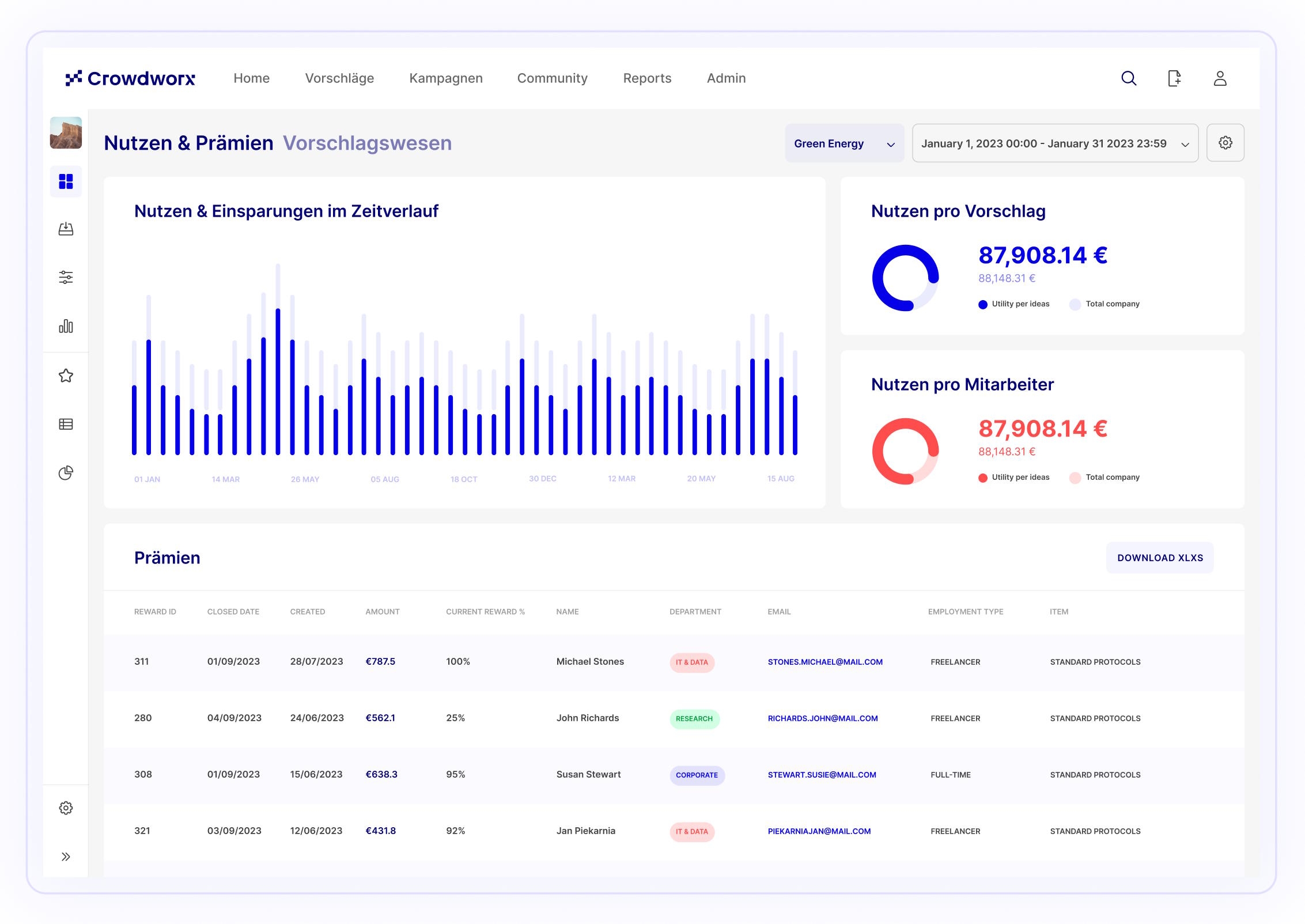Screen dimensions: 1305x924
Task: Open the bar chart icon in sidebar
Action: 66,326
